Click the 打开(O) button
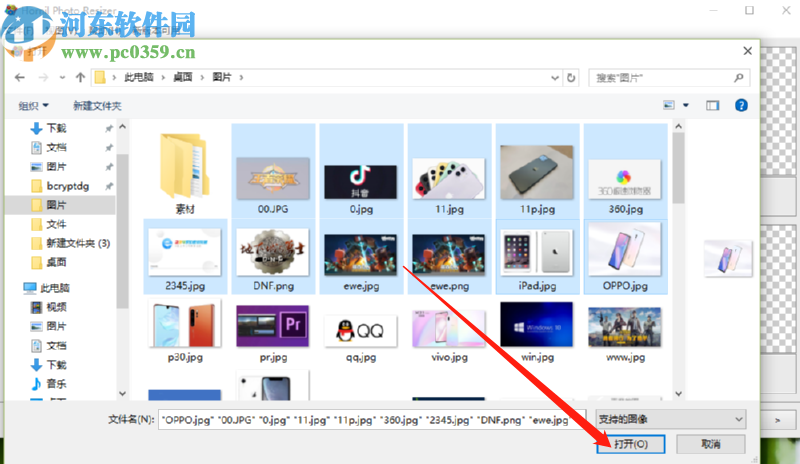The height and width of the screenshot is (464, 800). tap(631, 444)
